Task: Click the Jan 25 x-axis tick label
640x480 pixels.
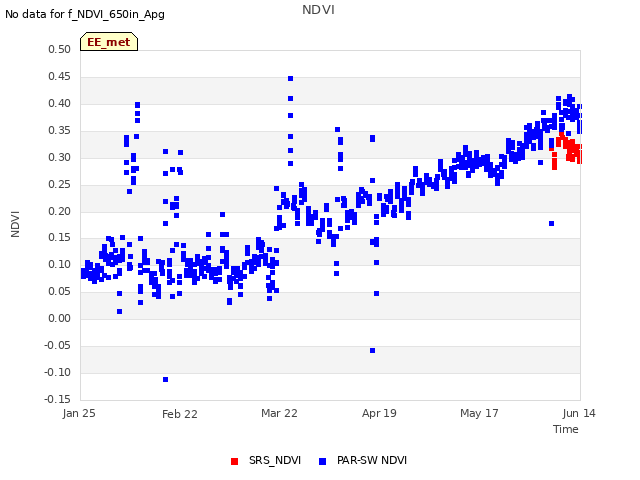Action: (x=79, y=413)
